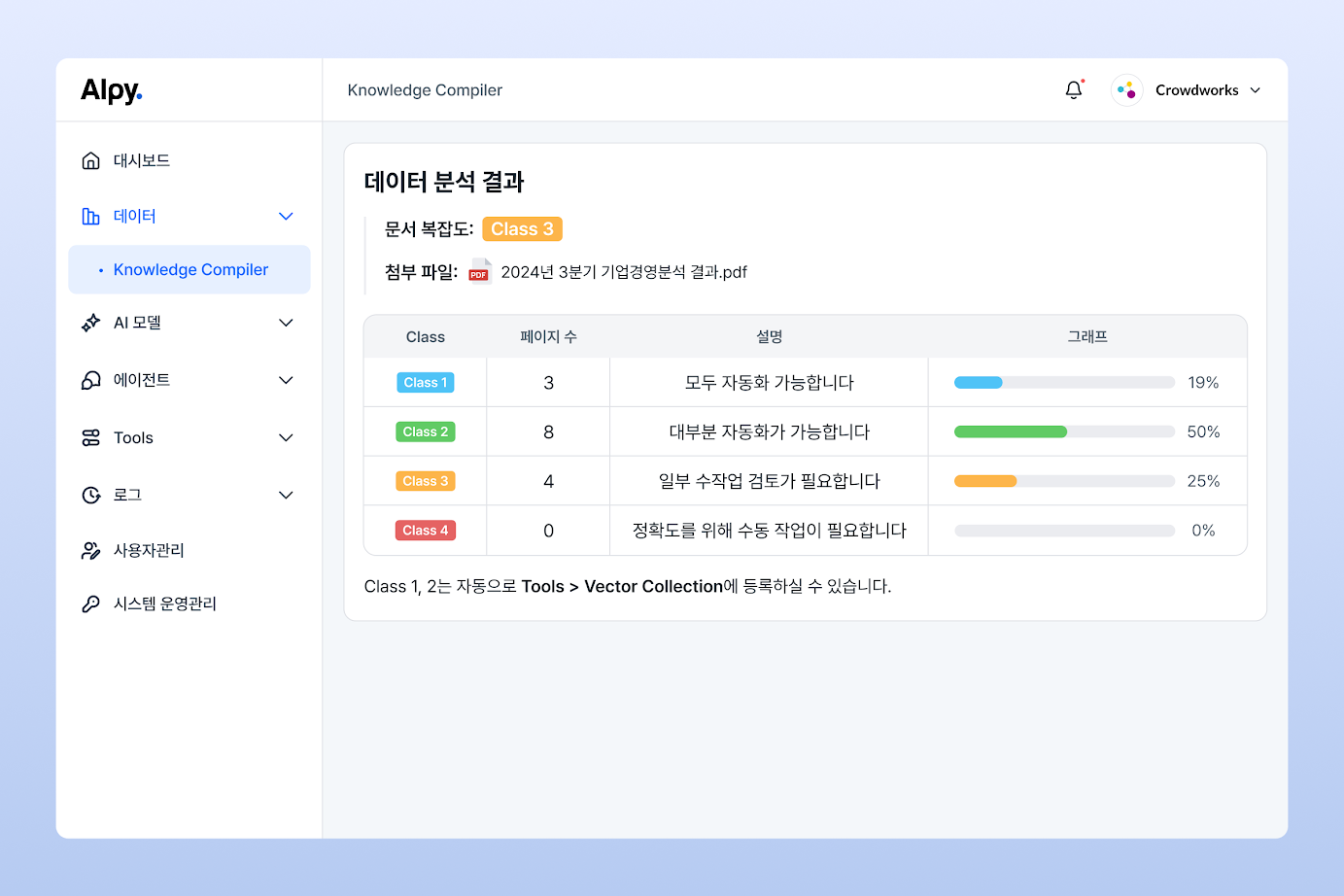Open the 시스템 운영관리 menu item
The image size is (1344, 896).
coord(164,604)
